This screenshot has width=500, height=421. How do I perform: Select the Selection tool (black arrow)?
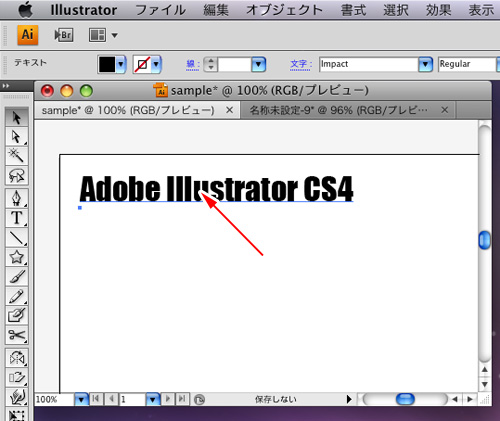point(16,117)
